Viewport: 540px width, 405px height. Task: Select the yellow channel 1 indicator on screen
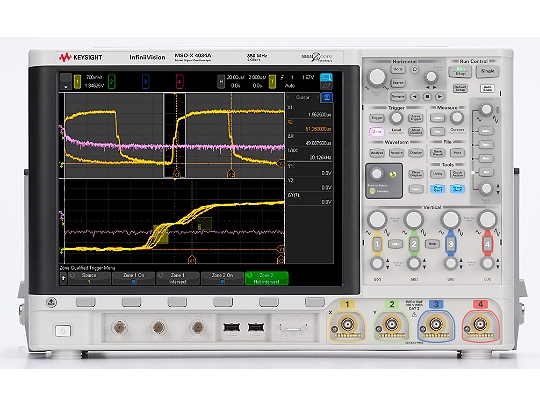pyautogui.click(x=77, y=82)
